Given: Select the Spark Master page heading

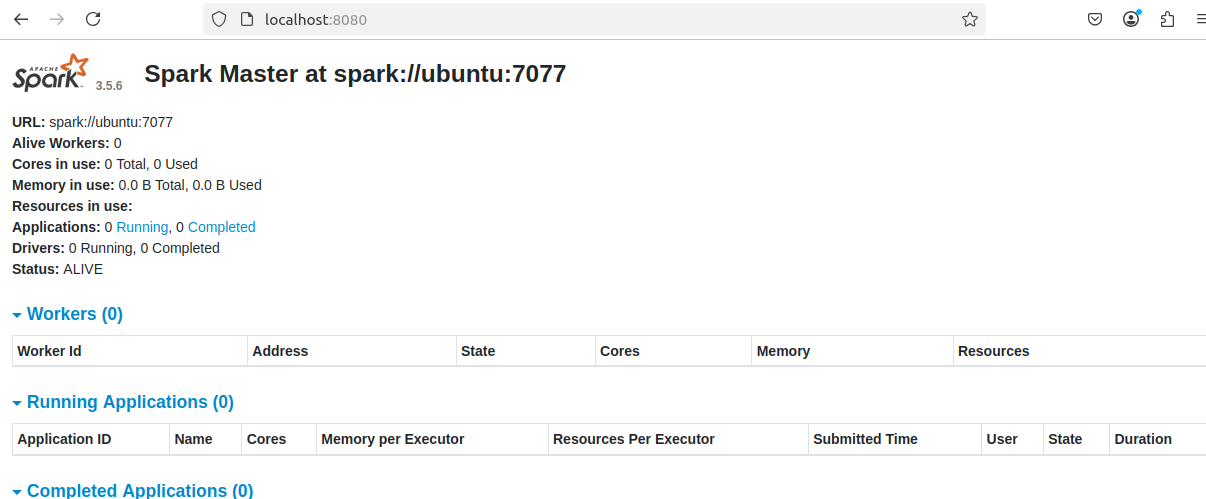Looking at the screenshot, I should 355,73.
